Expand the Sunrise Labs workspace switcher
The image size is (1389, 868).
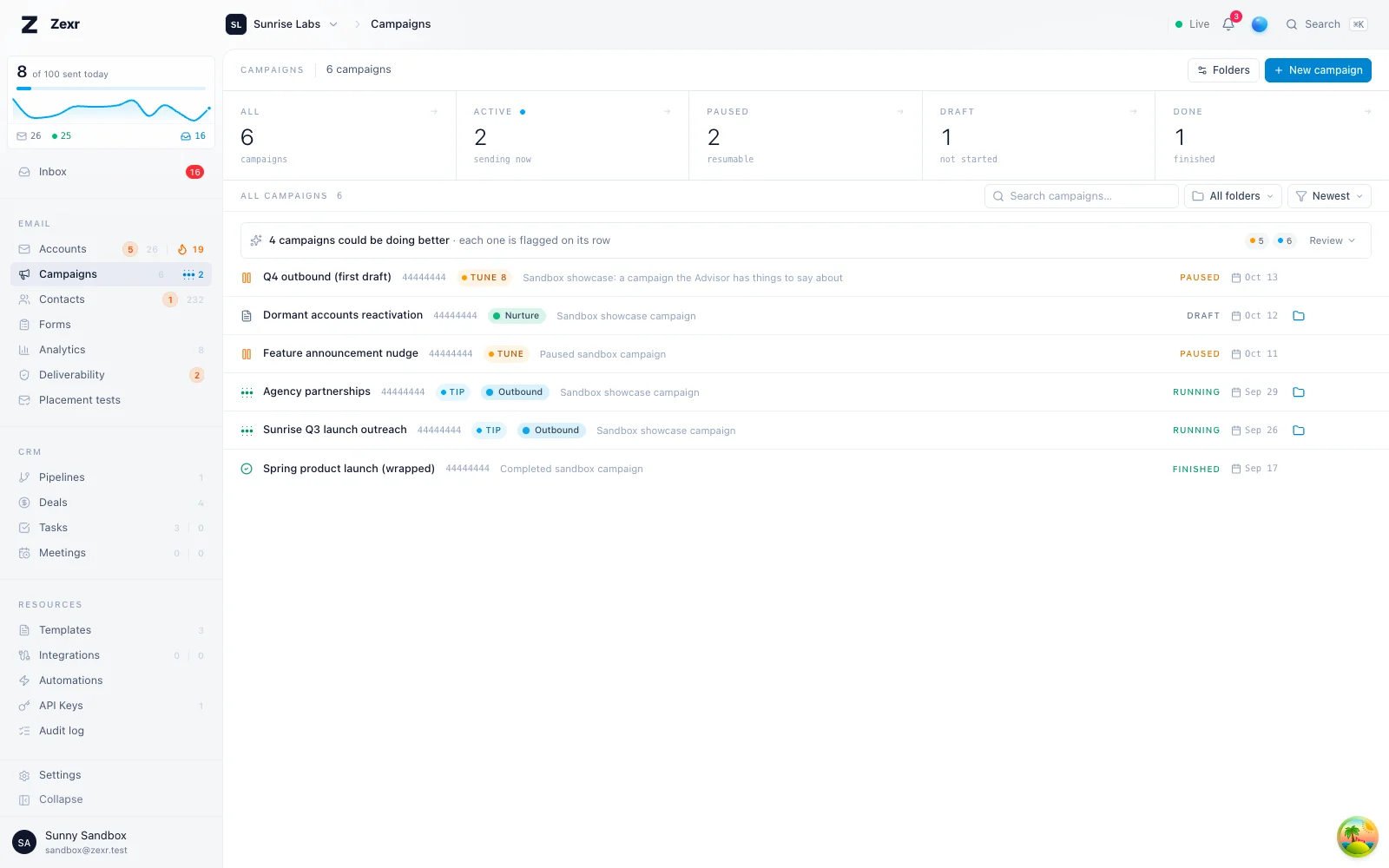click(x=282, y=24)
